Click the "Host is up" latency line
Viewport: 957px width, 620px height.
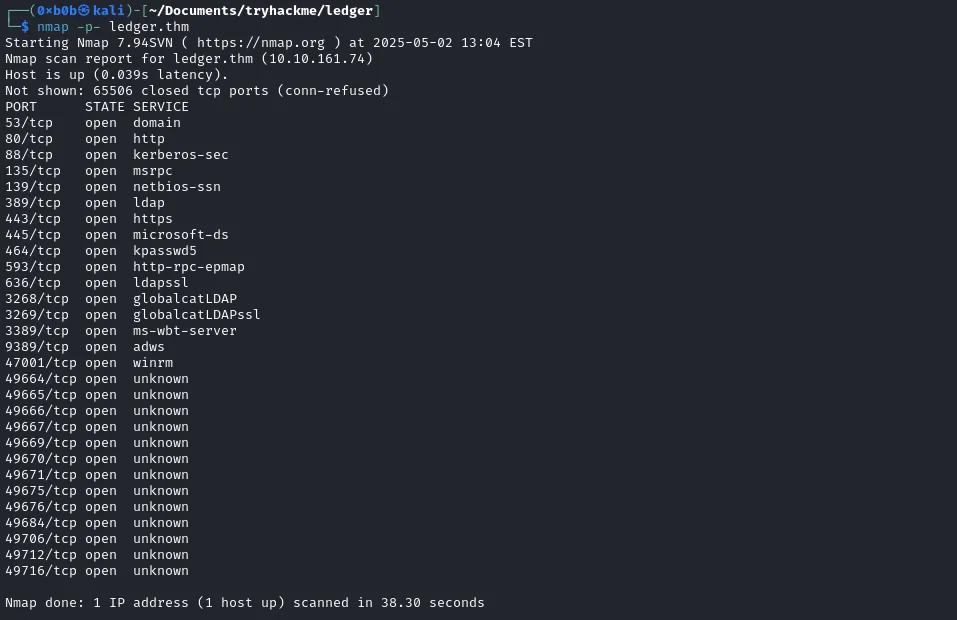pos(116,75)
